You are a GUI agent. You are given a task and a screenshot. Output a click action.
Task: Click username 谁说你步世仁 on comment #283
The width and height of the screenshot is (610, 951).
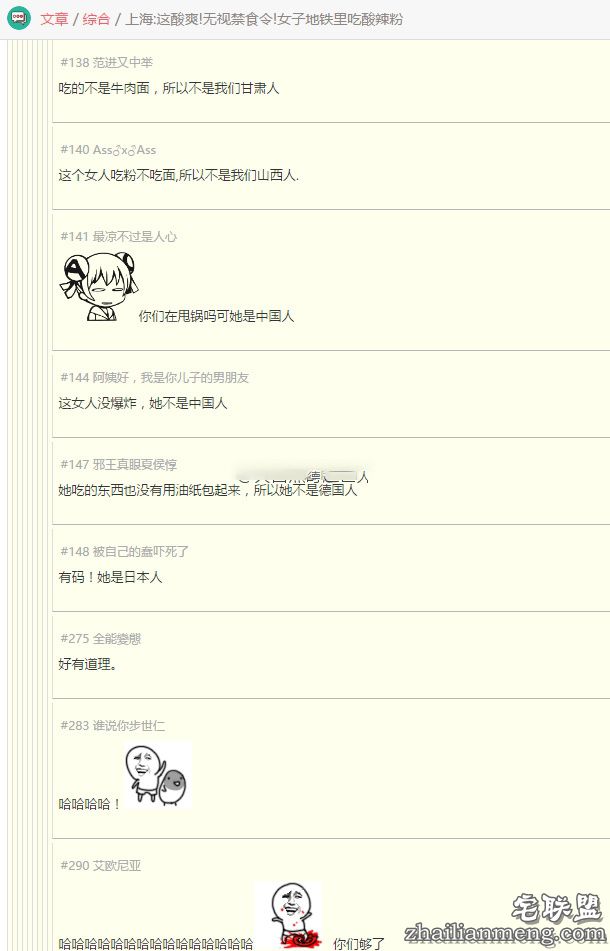coord(129,725)
